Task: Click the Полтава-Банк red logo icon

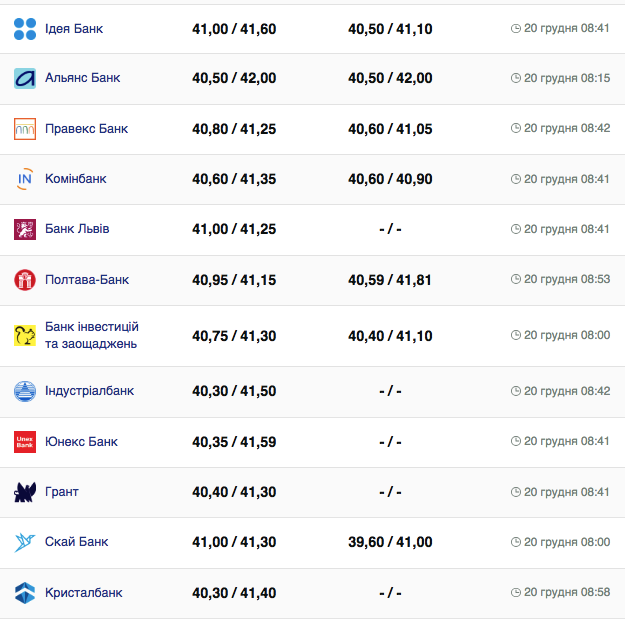Action: pos(25,280)
